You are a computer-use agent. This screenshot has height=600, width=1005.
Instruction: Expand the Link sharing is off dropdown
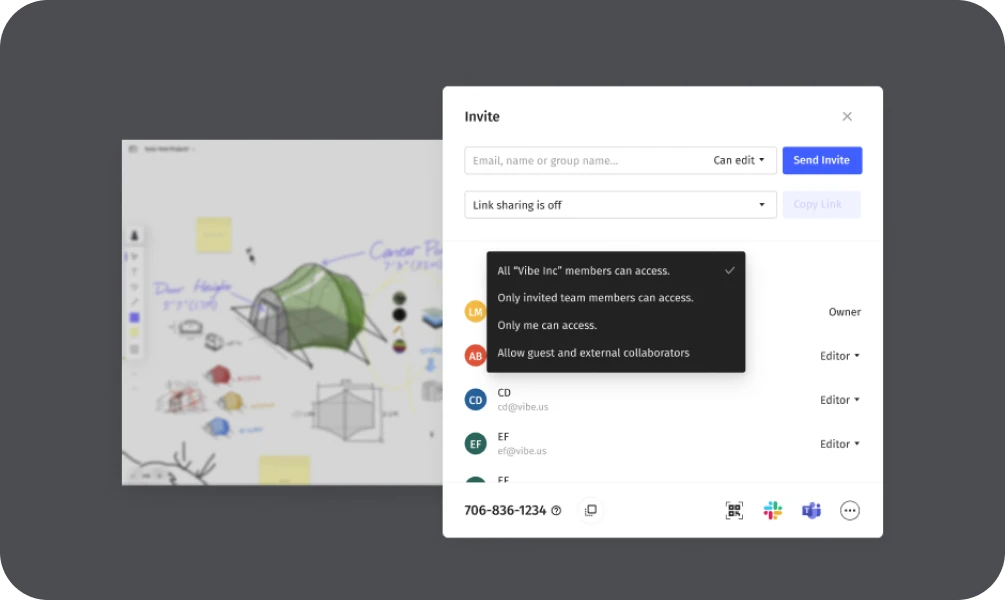point(620,205)
